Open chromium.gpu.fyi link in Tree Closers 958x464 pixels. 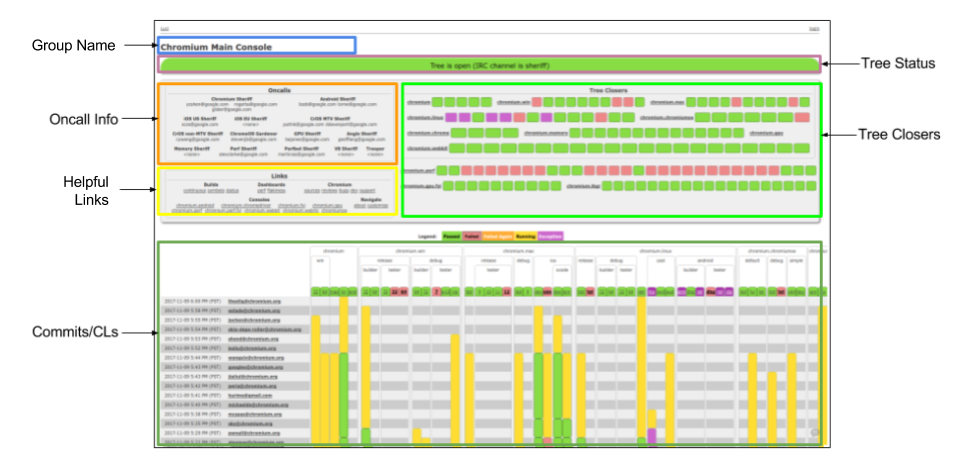click(x=422, y=186)
